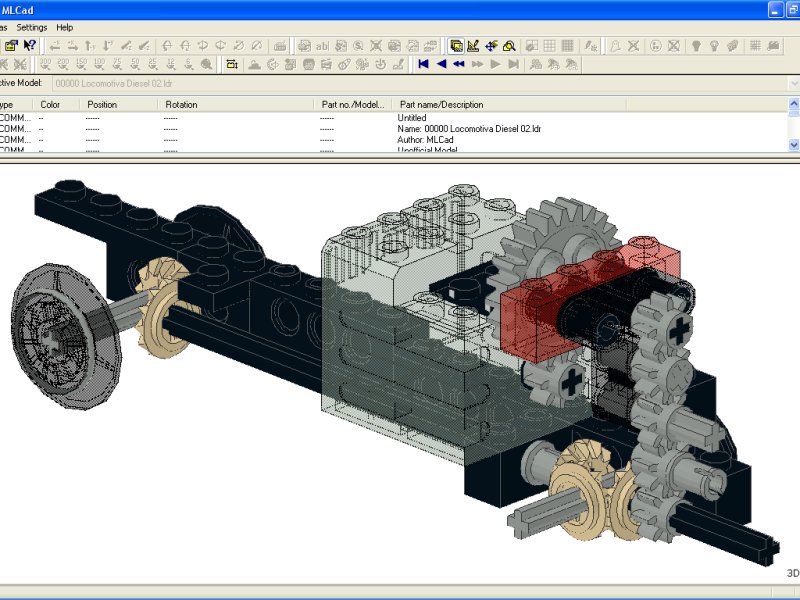Viewport: 800px width, 600px height.
Task: Expand the Active Model dropdown arrow
Action: click(x=793, y=83)
